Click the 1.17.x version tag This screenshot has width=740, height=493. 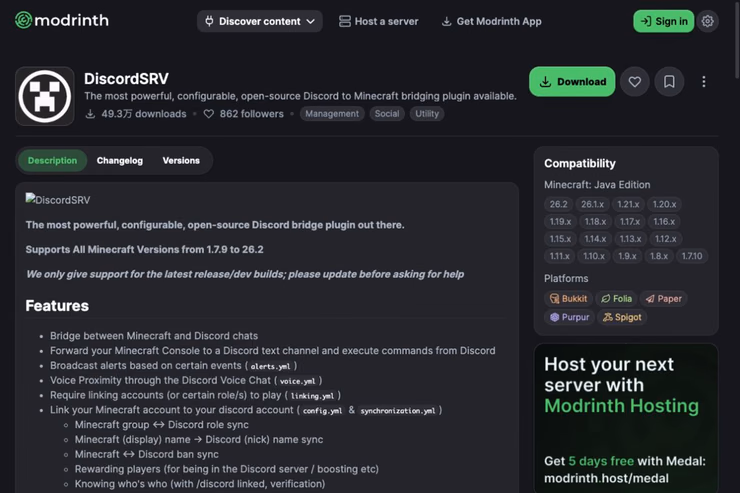[x=630, y=222]
